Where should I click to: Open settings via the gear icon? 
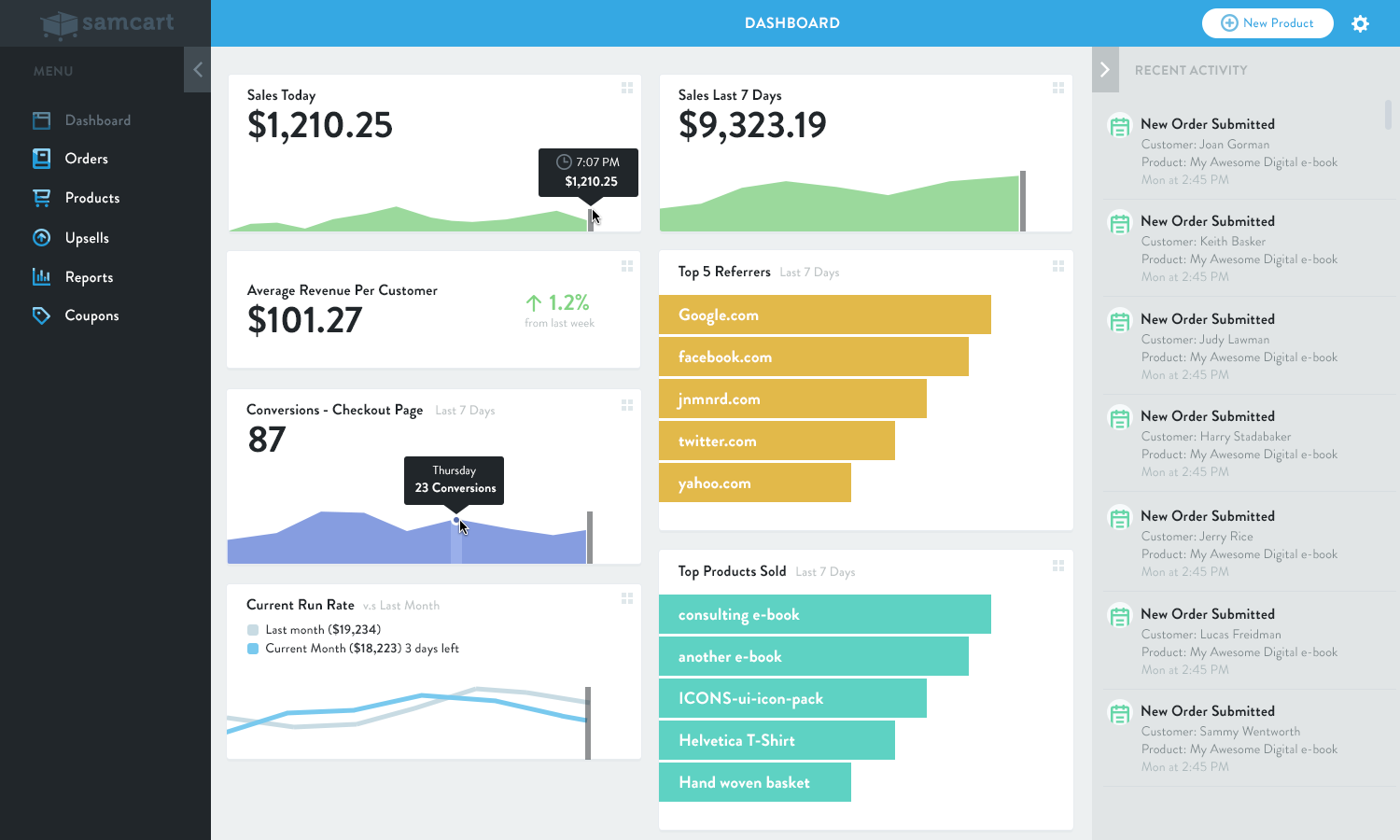pos(1361,23)
